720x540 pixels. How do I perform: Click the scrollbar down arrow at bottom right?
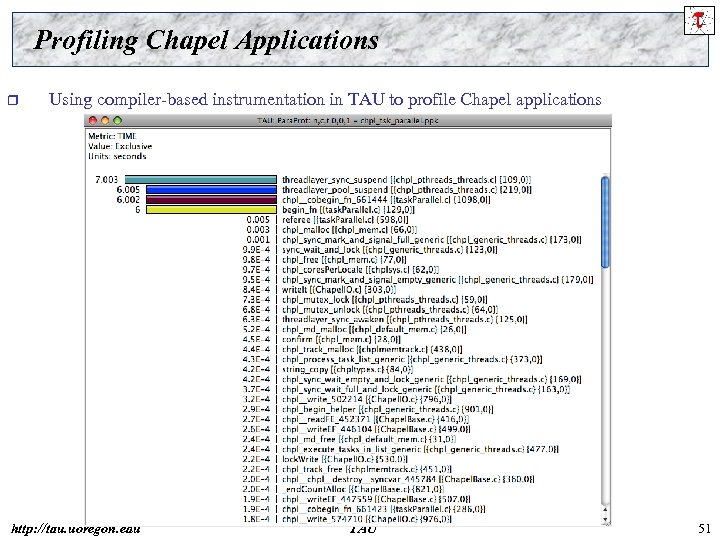point(605,519)
